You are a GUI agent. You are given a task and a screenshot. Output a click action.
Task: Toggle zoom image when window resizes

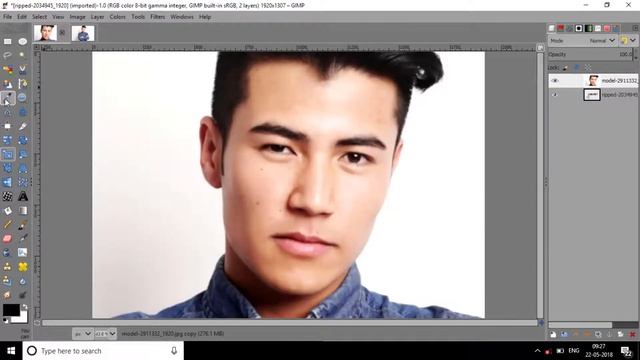coord(540,48)
